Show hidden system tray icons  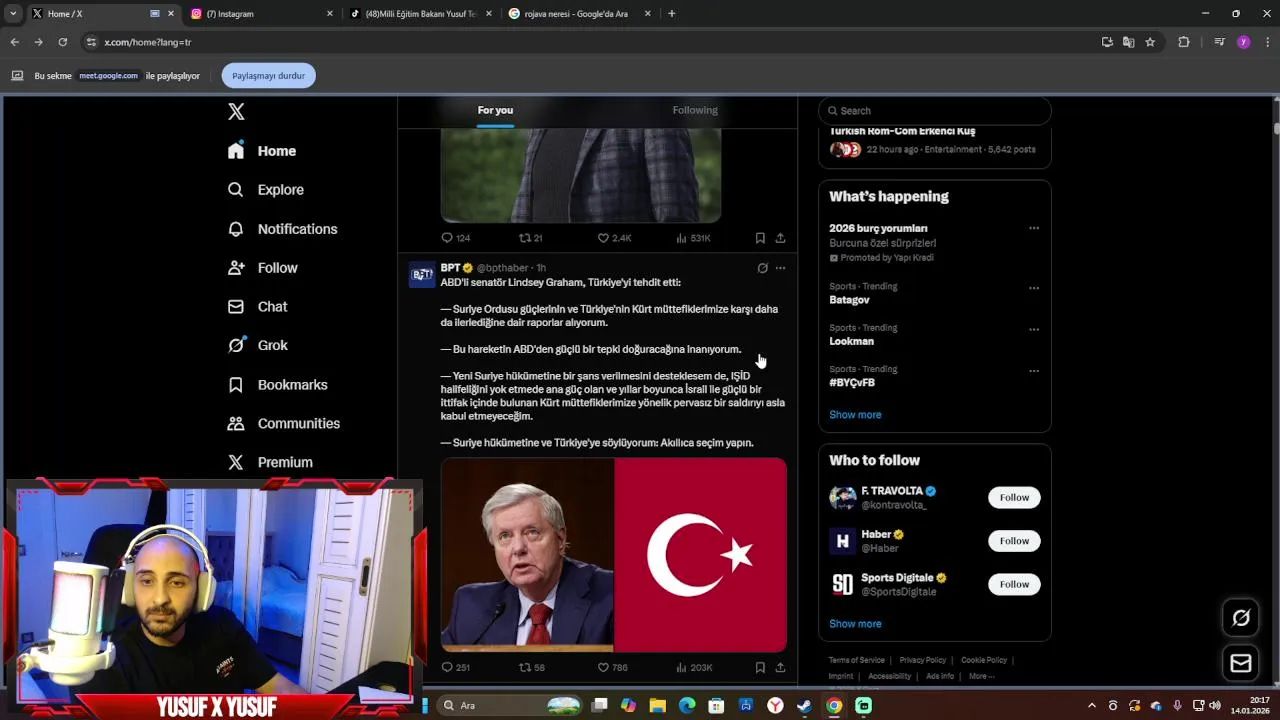(1091, 706)
